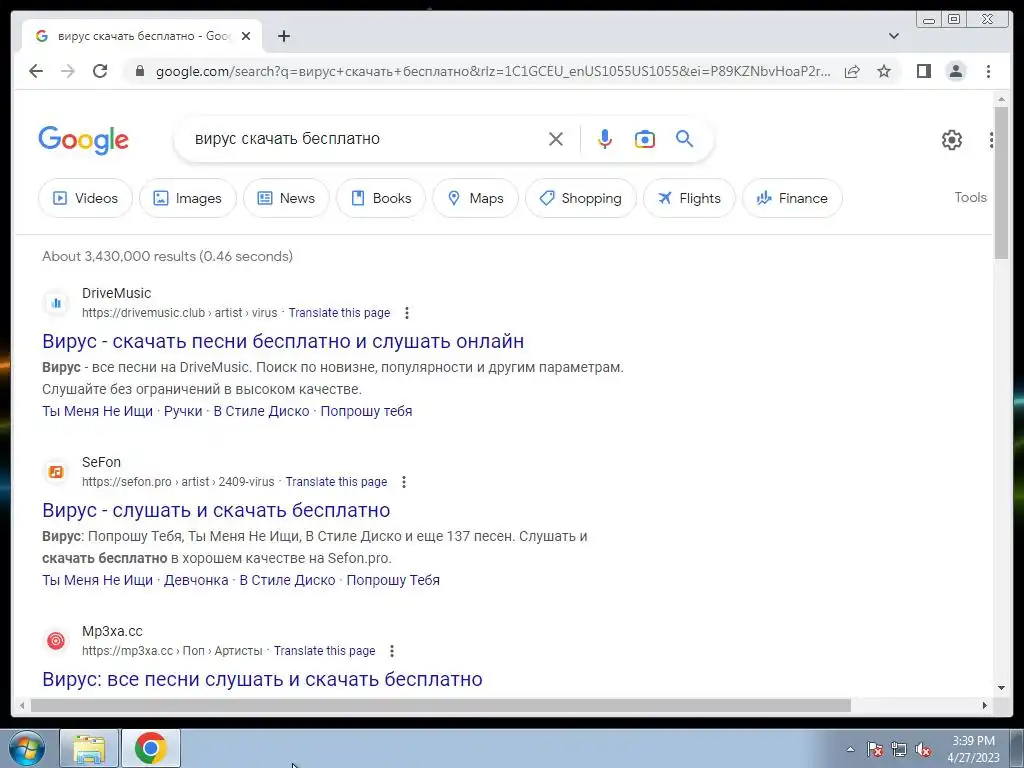Open the network tray icon

coord(899,749)
